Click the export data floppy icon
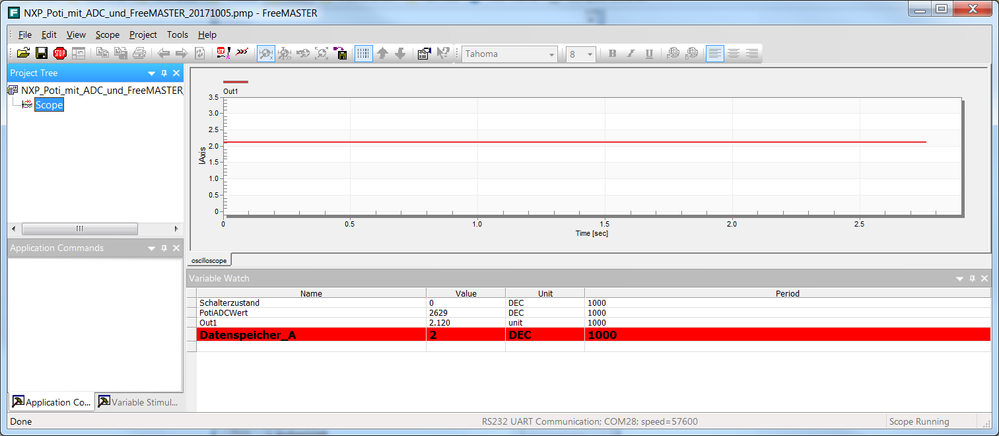The image size is (999, 436). click(x=340, y=54)
